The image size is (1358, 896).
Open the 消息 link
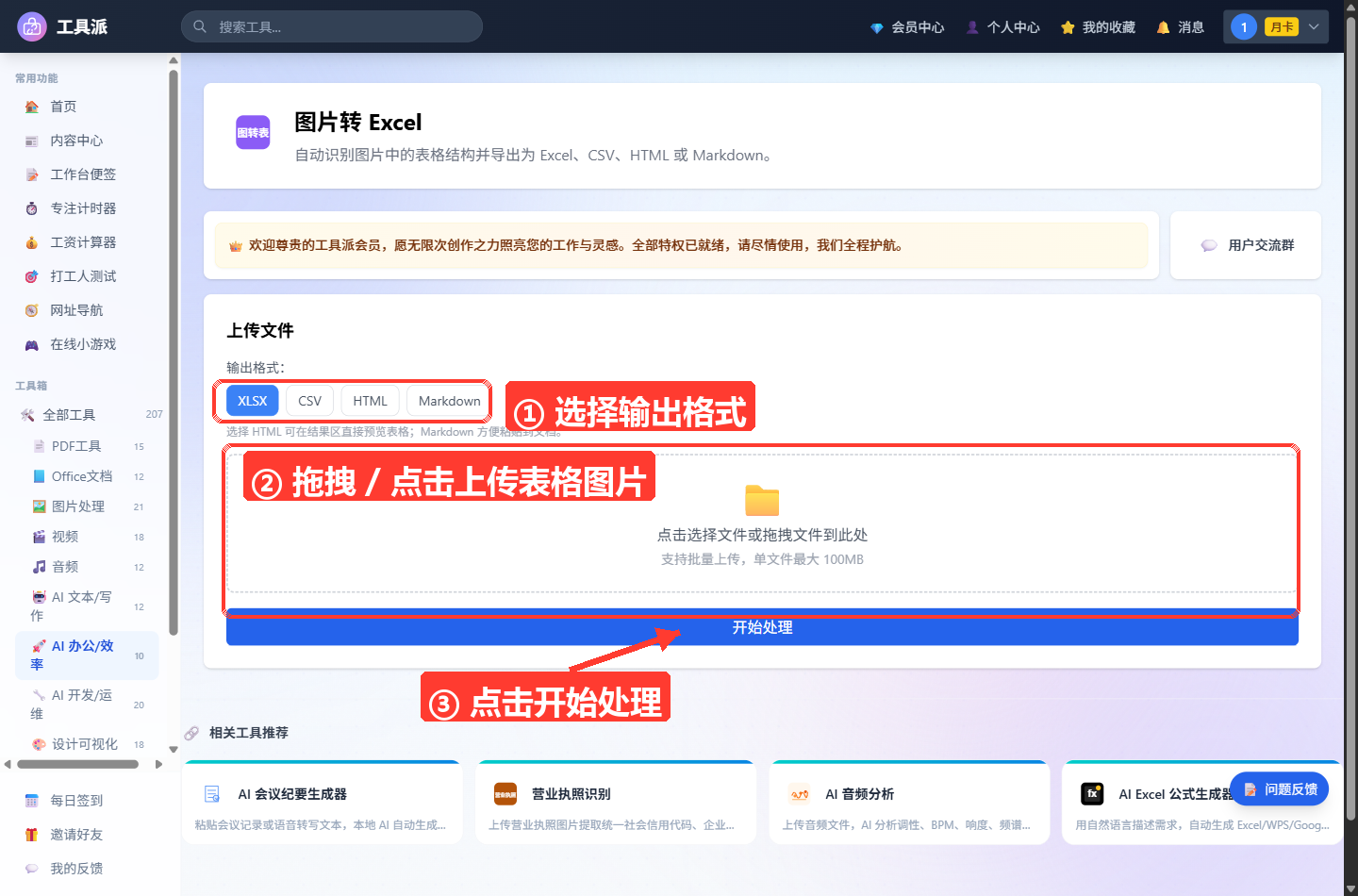tap(1180, 27)
